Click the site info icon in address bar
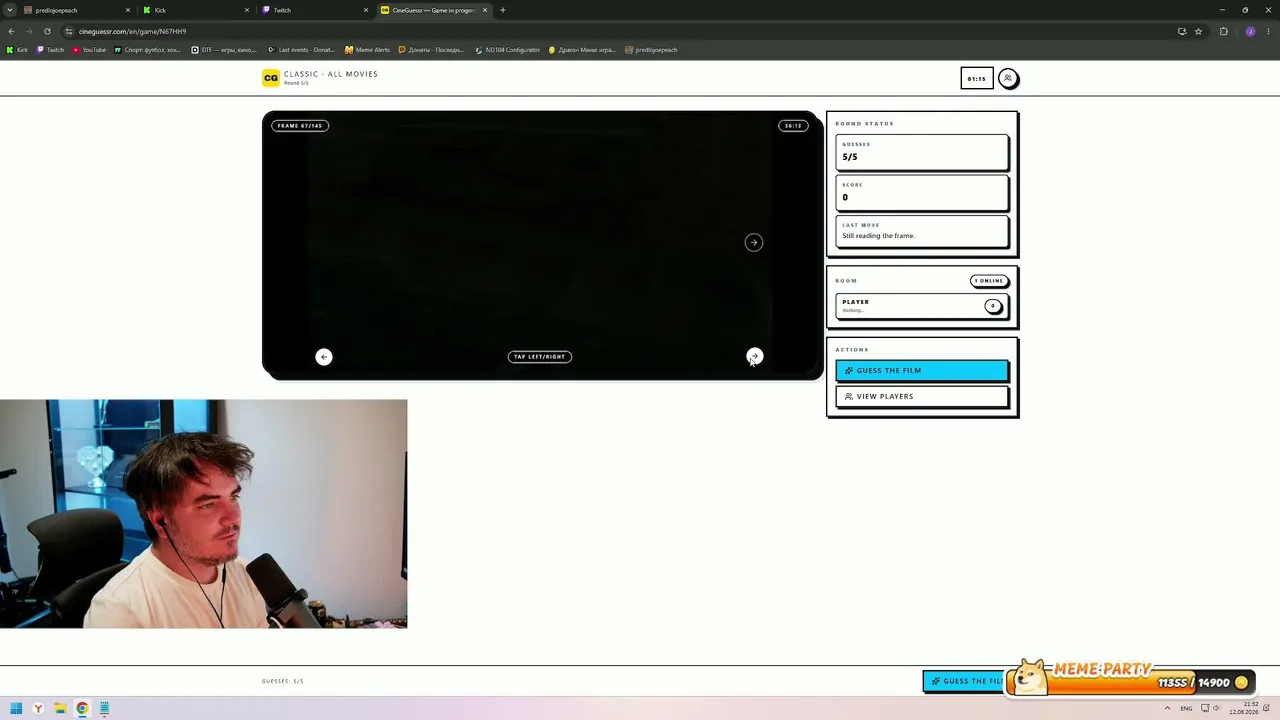 pyautogui.click(x=69, y=31)
